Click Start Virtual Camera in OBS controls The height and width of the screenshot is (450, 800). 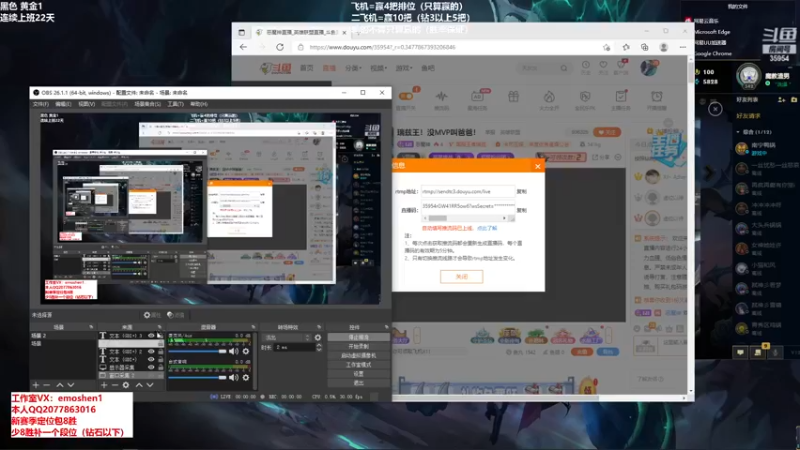coord(358,356)
